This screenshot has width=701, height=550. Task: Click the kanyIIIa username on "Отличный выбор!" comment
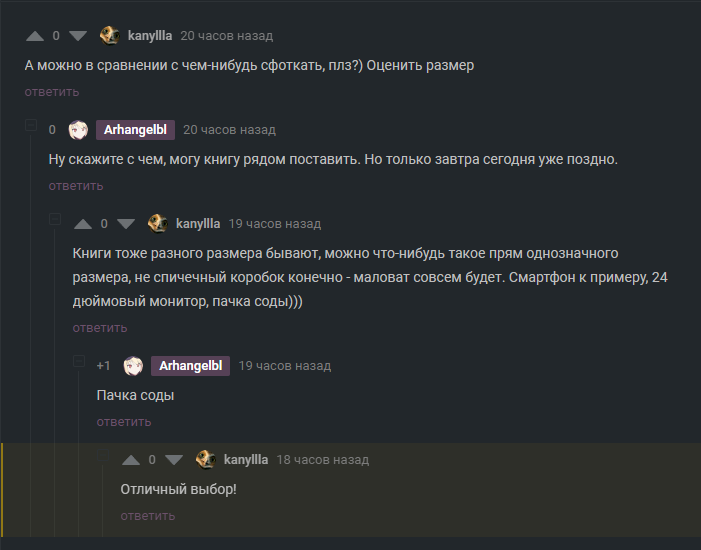tap(246, 460)
